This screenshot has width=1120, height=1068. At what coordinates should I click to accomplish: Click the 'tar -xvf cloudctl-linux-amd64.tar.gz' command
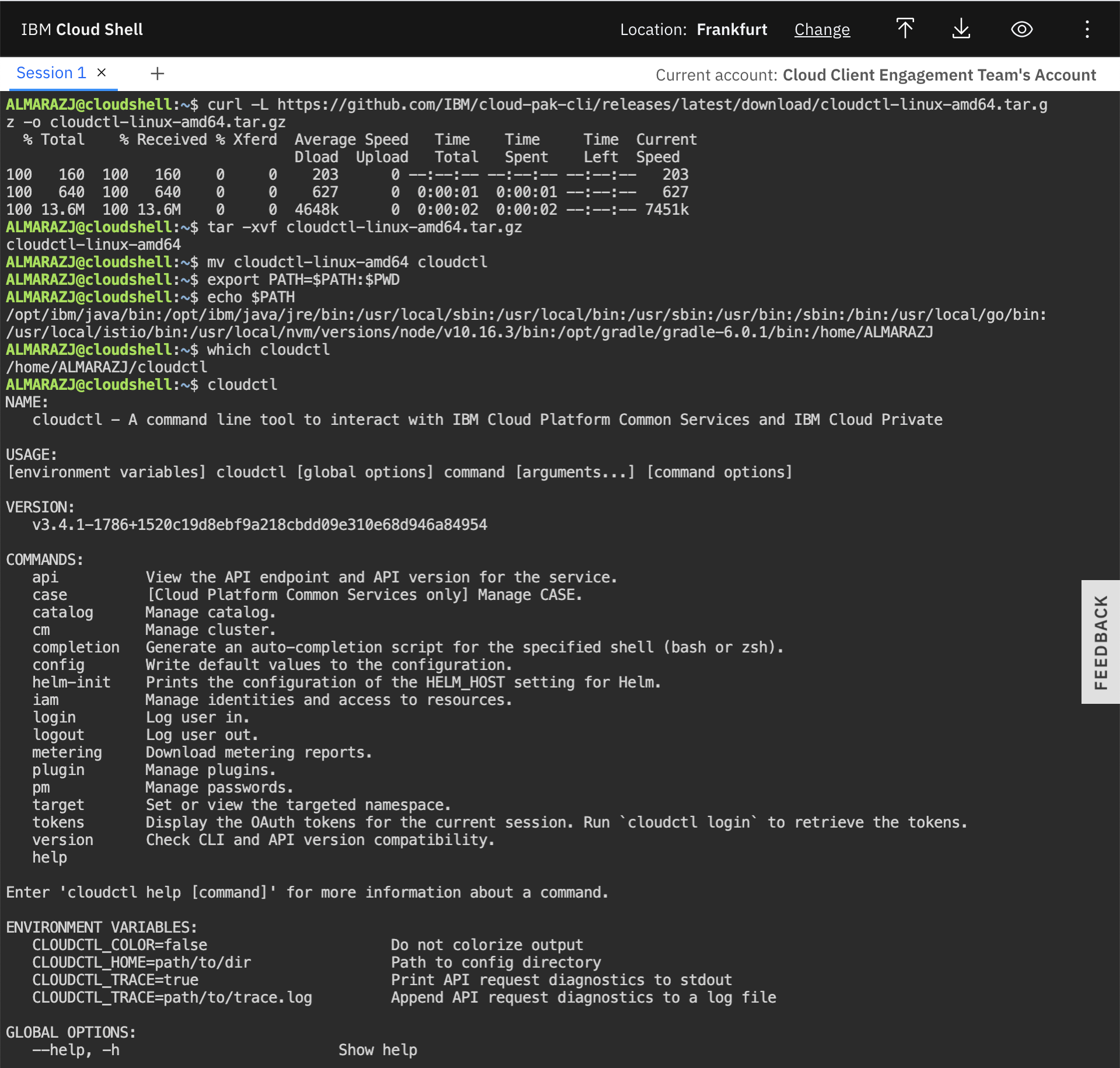click(x=365, y=228)
